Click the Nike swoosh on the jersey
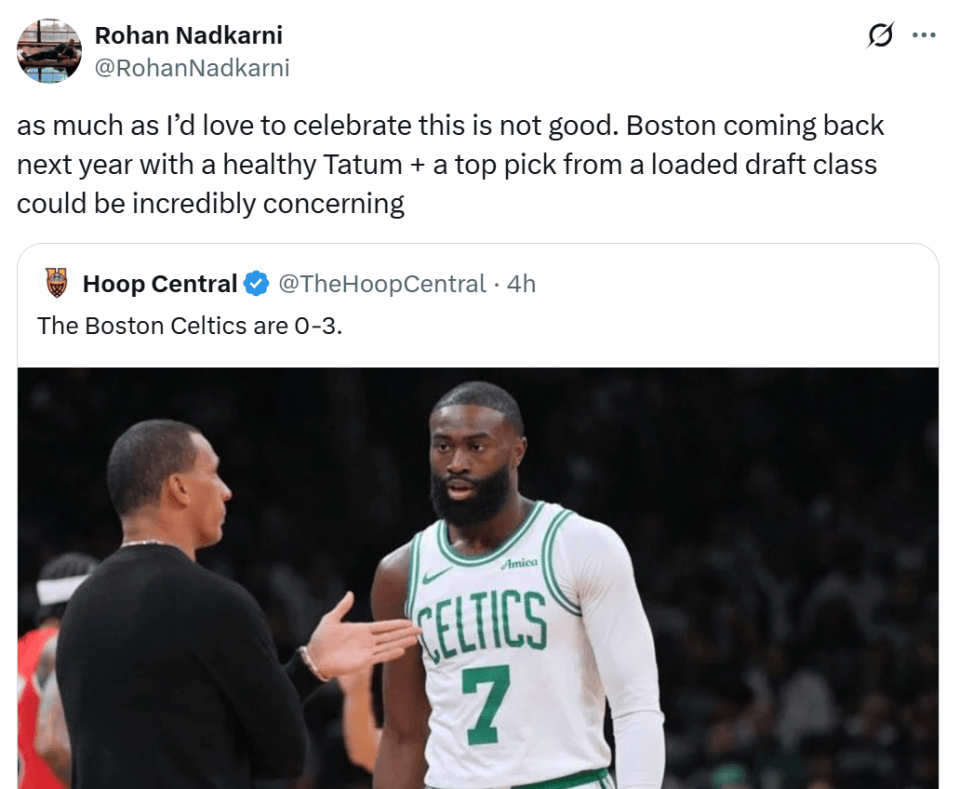Screen dimensions: 960x789 pyautogui.click(x=437, y=576)
